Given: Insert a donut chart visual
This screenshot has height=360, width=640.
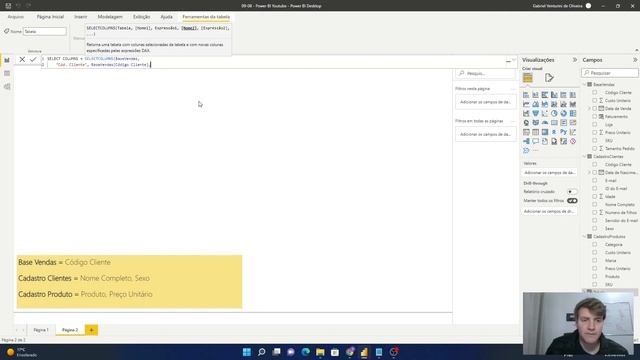Looking at the screenshot, I should (x=564, y=113).
